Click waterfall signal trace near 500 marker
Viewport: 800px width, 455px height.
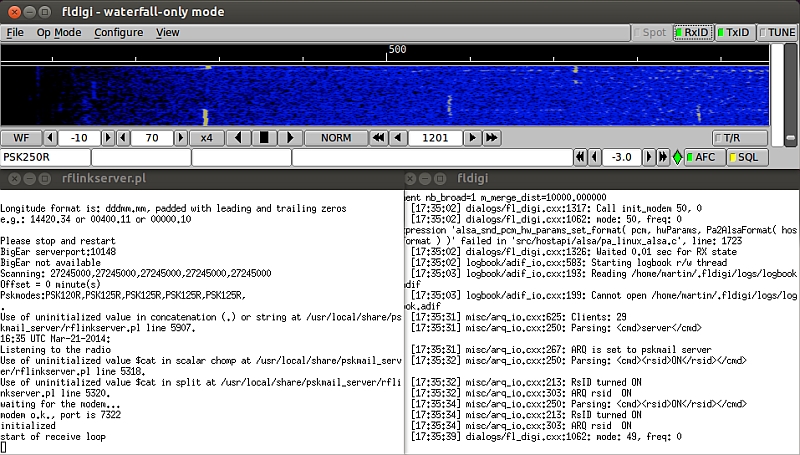coord(449,106)
